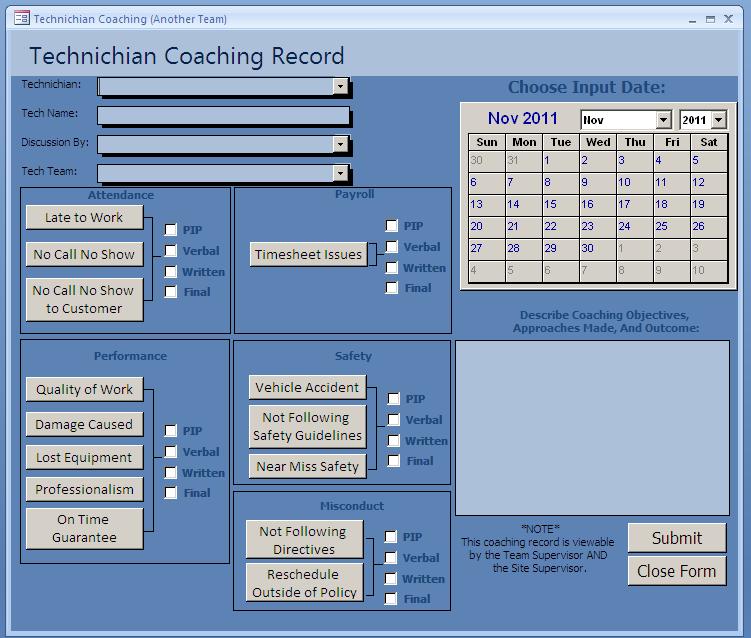
Task: Open the Tech Team dropdown
Action: tap(340, 173)
